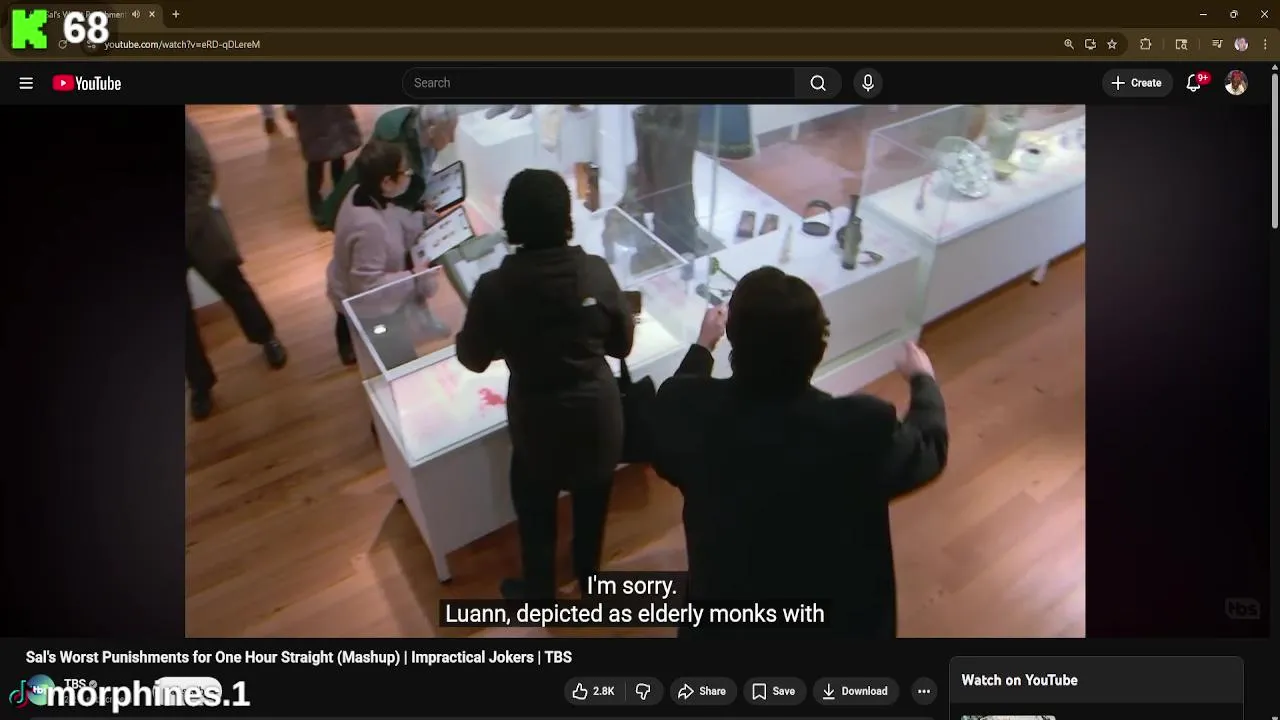This screenshot has width=1280, height=720.
Task: Click the page vertical scrollbar
Action: click(x=1274, y=150)
